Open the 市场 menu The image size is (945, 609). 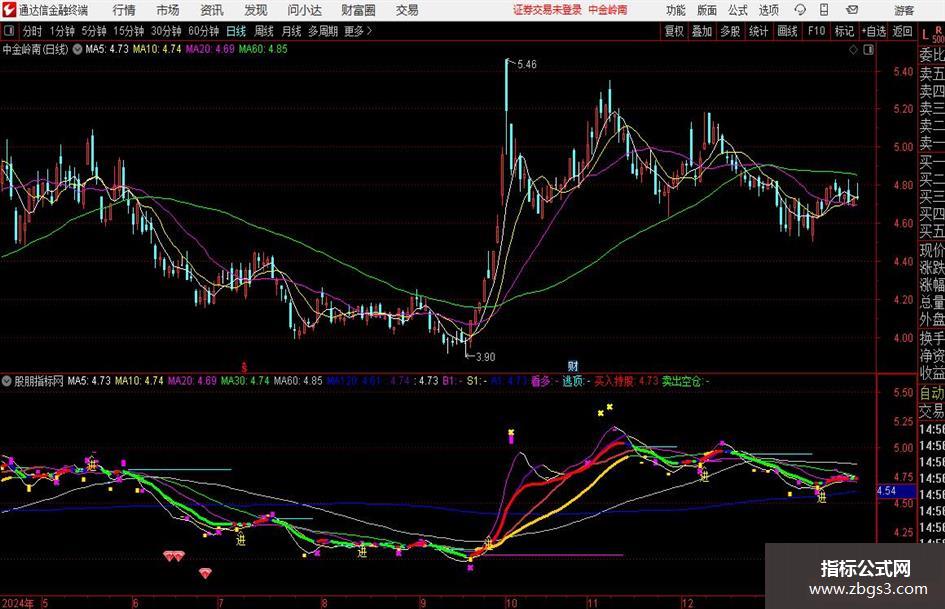168,10
